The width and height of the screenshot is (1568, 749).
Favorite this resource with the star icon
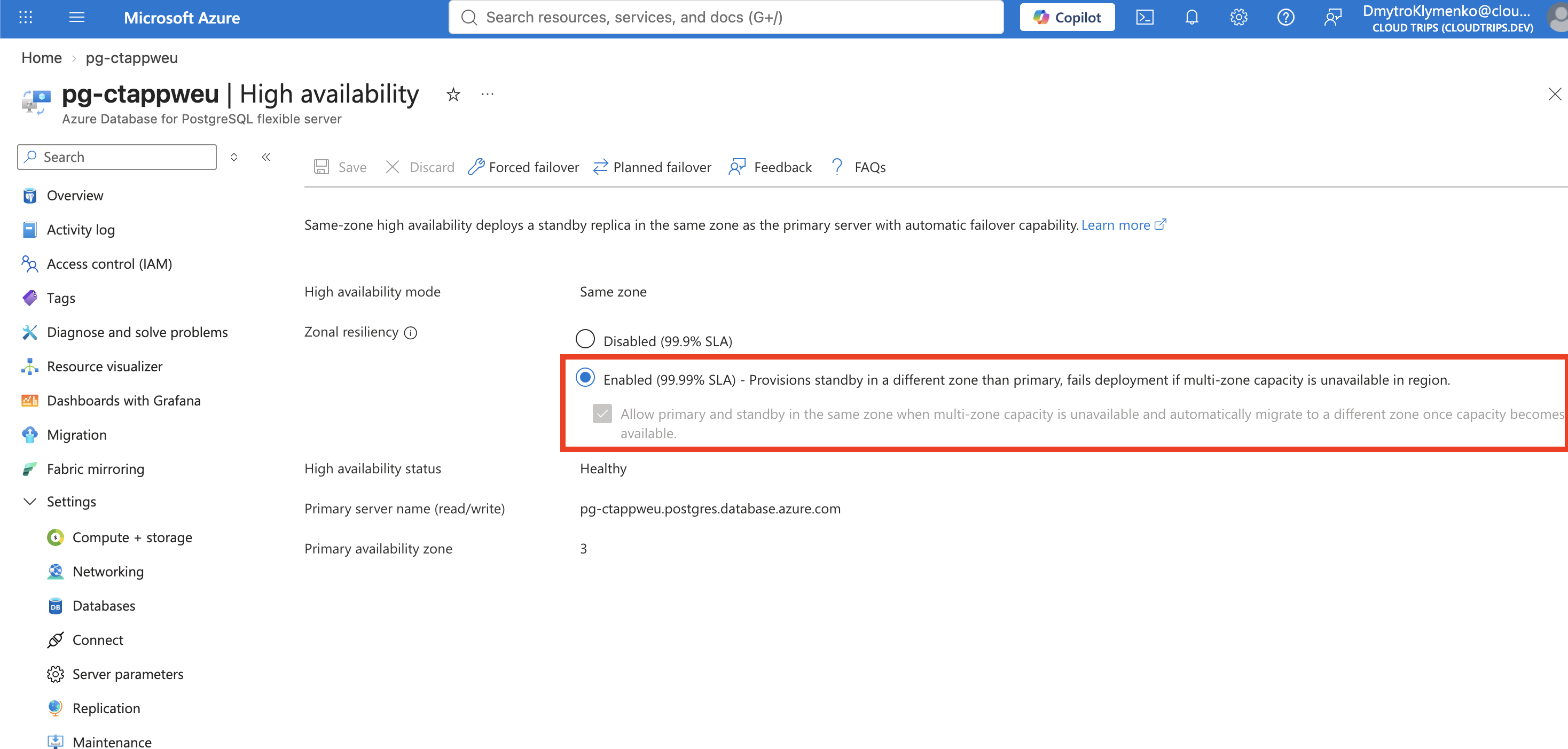[453, 95]
